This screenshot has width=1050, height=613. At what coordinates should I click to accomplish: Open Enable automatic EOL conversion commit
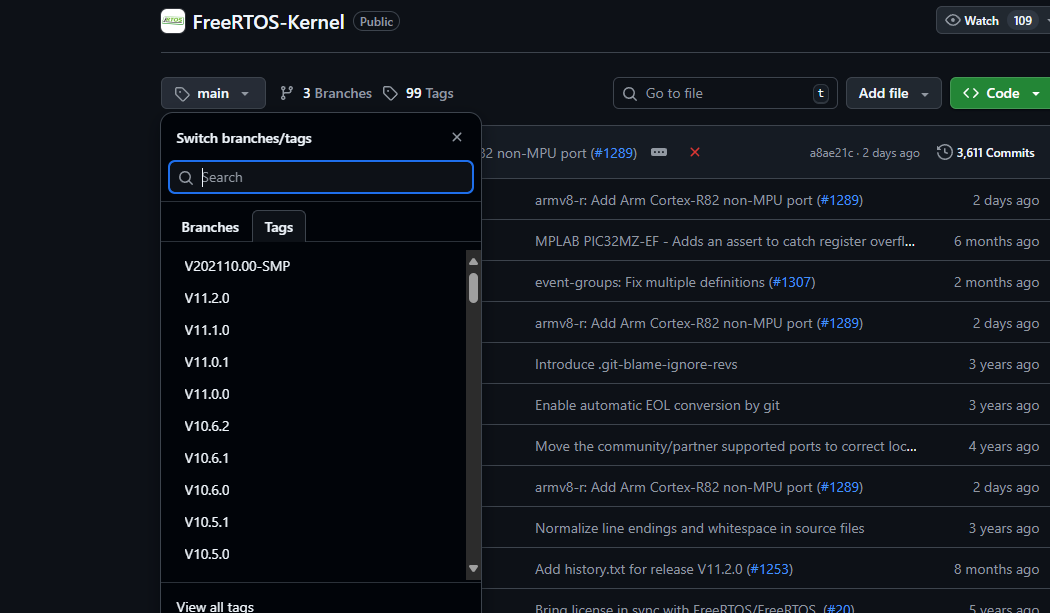pyautogui.click(x=657, y=405)
